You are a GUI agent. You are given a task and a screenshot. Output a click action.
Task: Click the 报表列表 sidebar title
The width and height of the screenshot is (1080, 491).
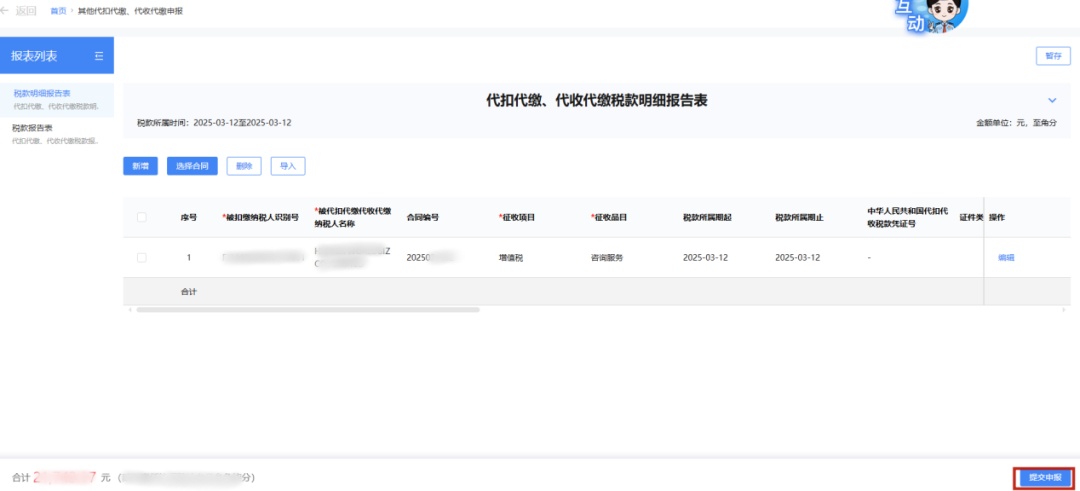click(33, 56)
